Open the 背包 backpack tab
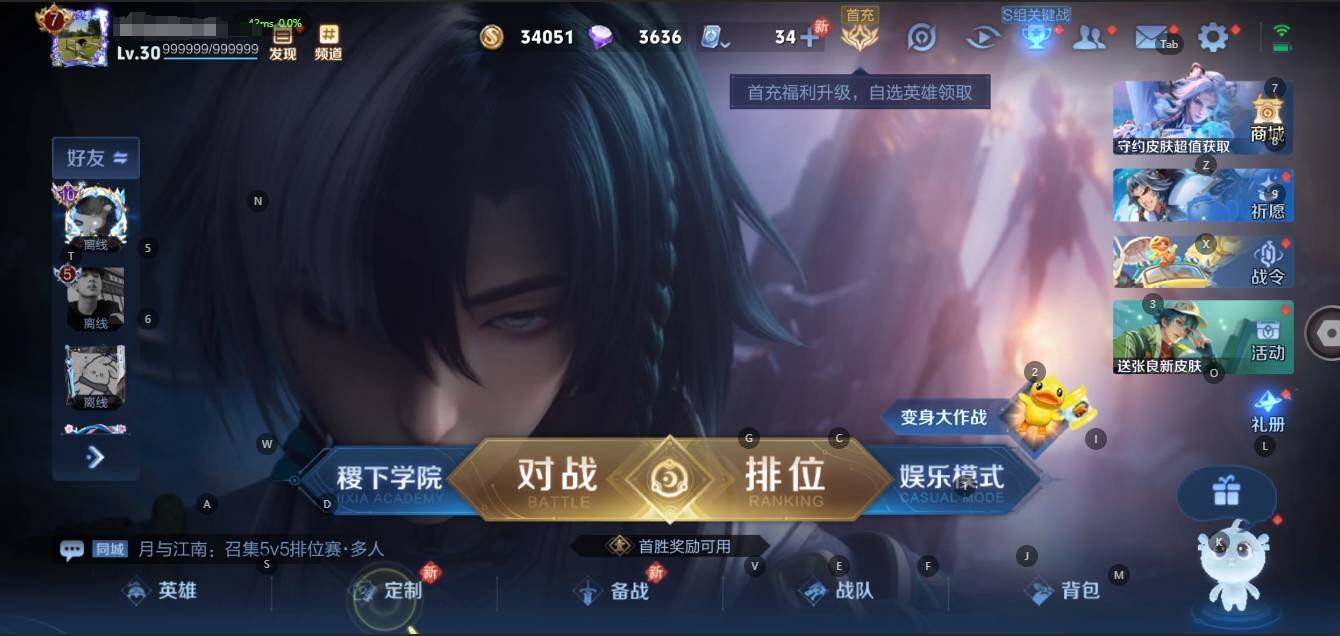The image size is (1340, 636). (x=1063, y=591)
